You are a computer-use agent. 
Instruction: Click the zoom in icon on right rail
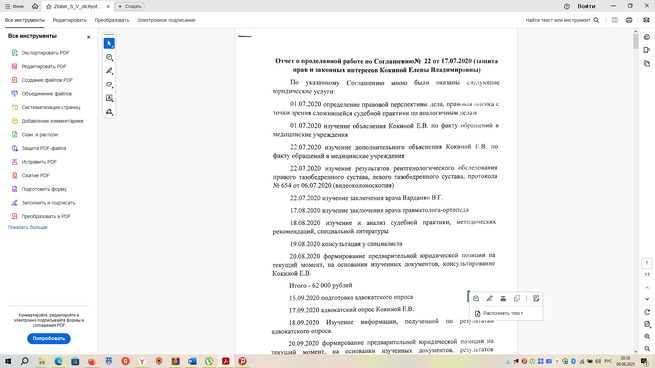click(647, 337)
